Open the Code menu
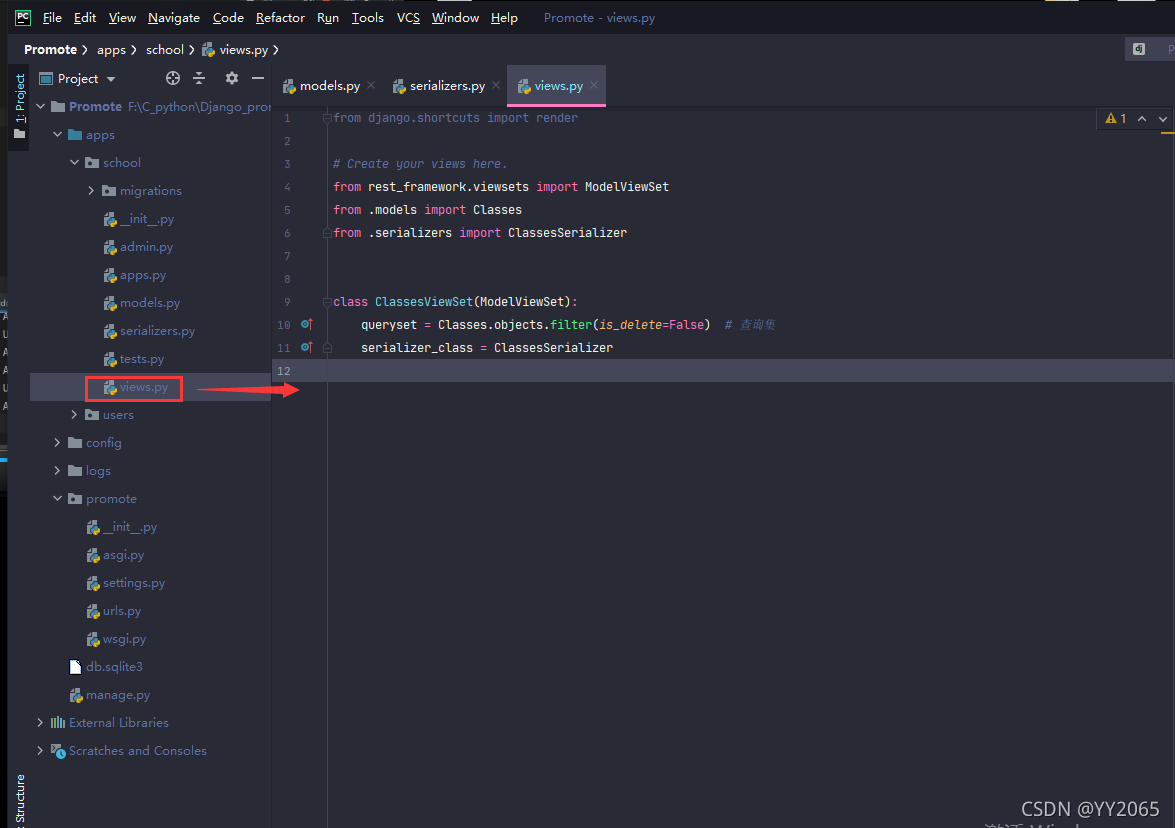The width and height of the screenshot is (1175, 828). 228,17
